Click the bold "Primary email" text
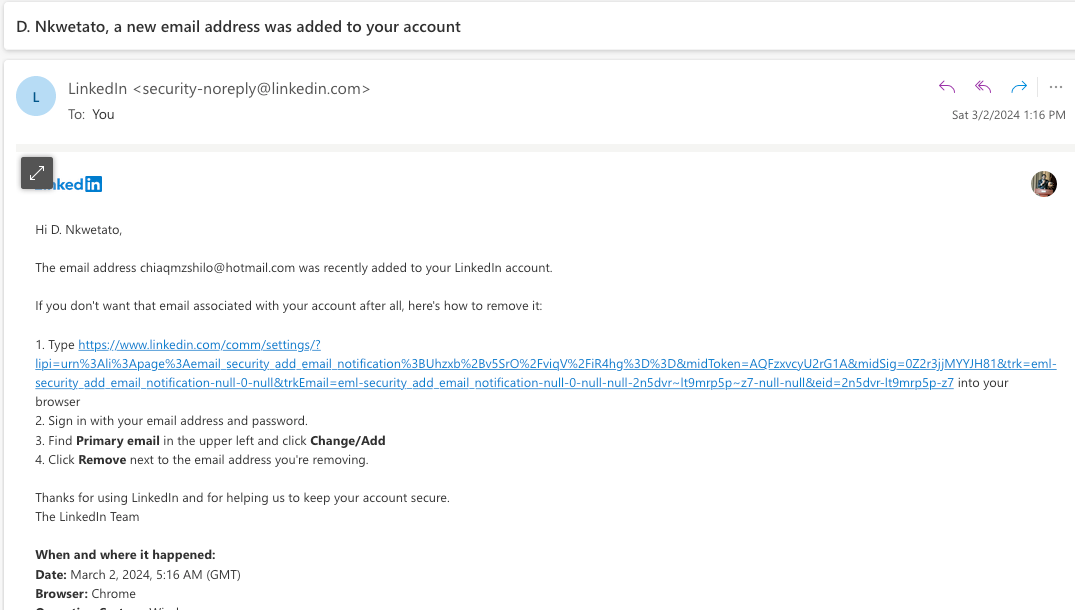The image size is (1075, 610). 117,441
